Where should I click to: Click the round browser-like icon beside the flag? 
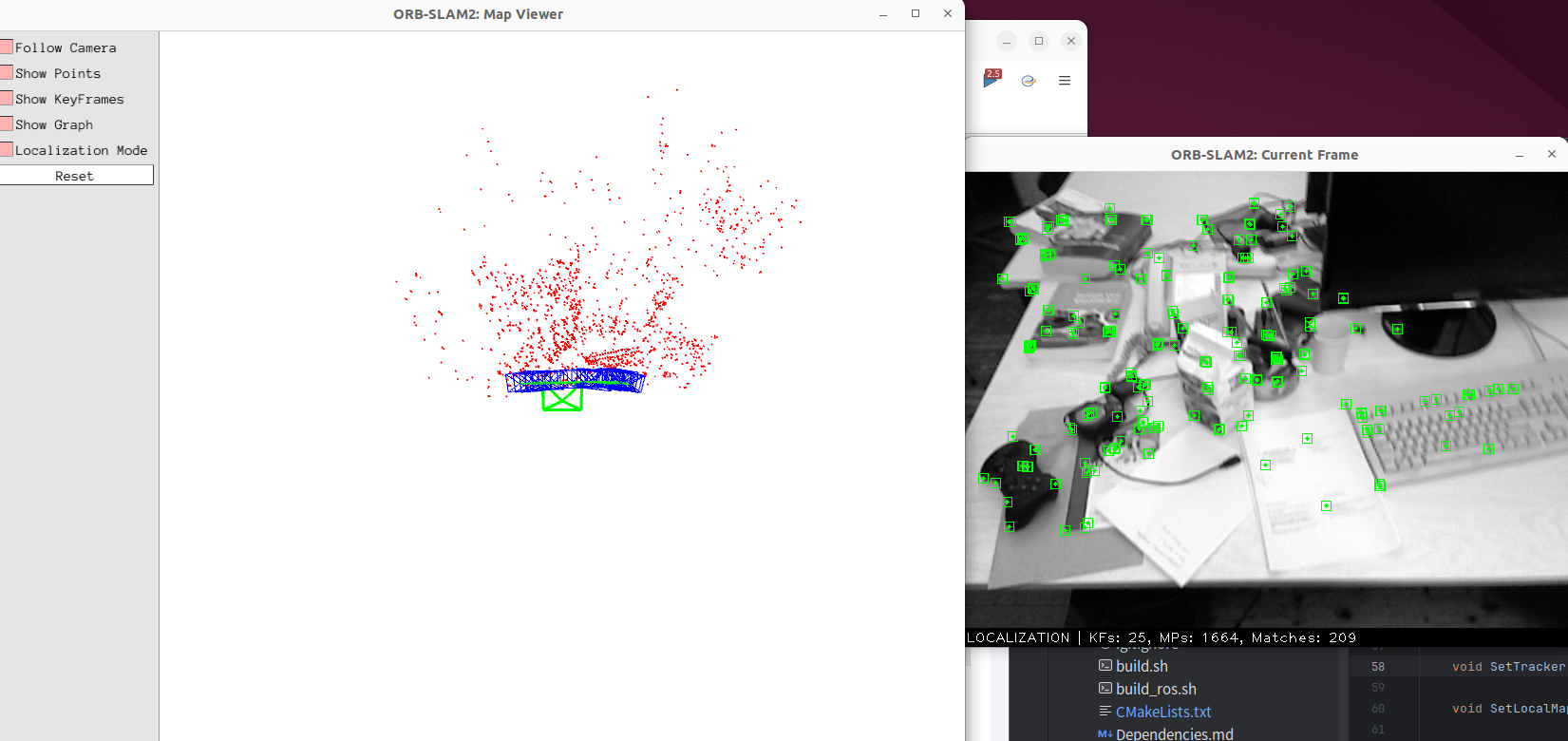[x=1028, y=81]
